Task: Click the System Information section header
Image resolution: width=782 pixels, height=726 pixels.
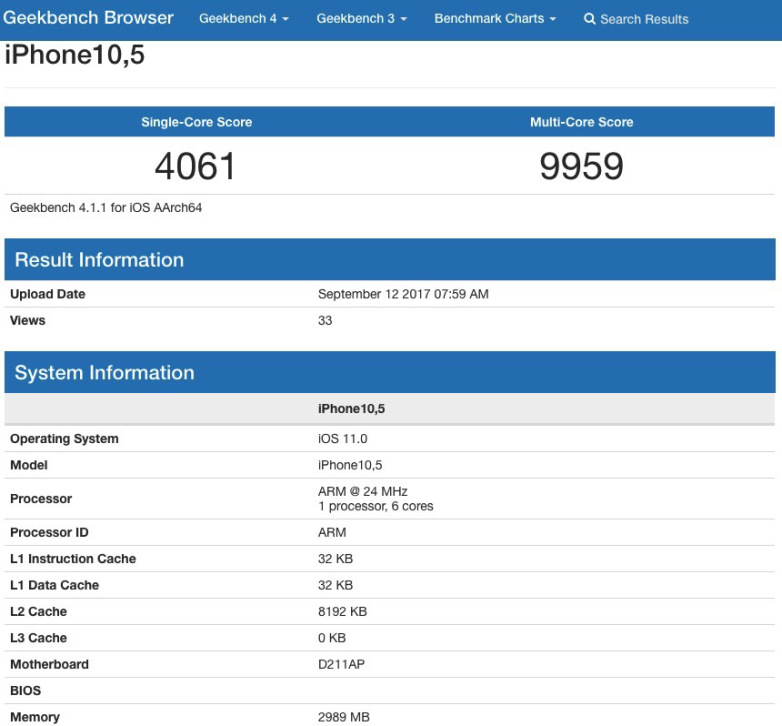Action: 105,373
